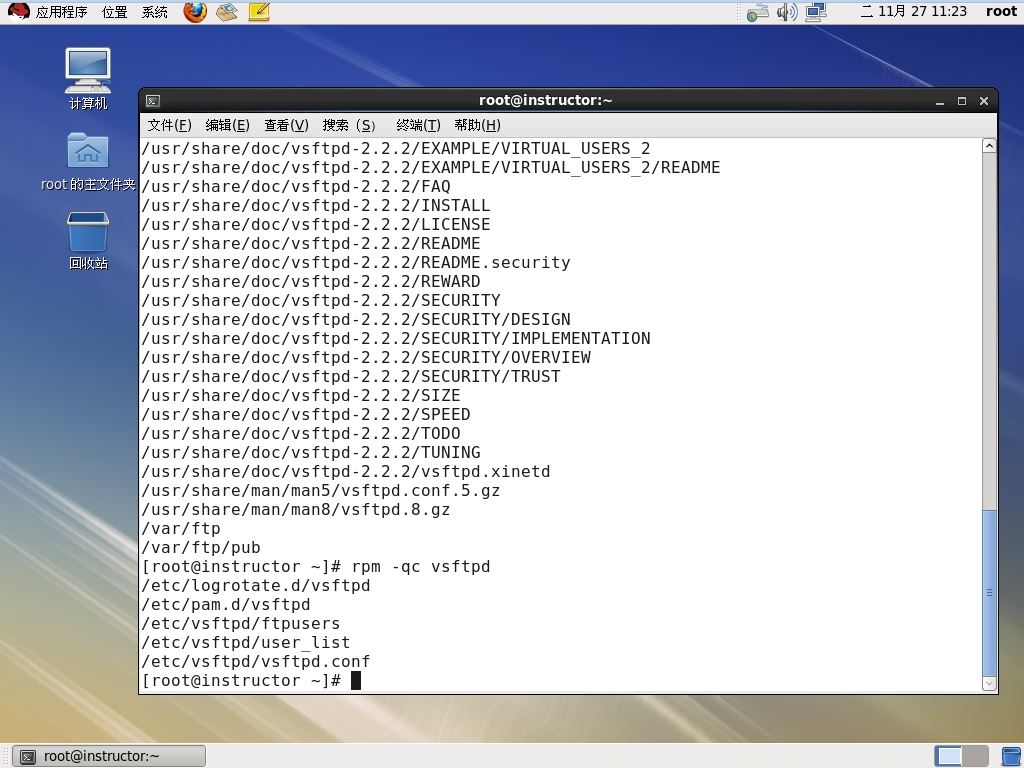Viewport: 1024px width, 768px height.
Task: Open the 文件(F) menu in terminal
Action: coord(169,125)
